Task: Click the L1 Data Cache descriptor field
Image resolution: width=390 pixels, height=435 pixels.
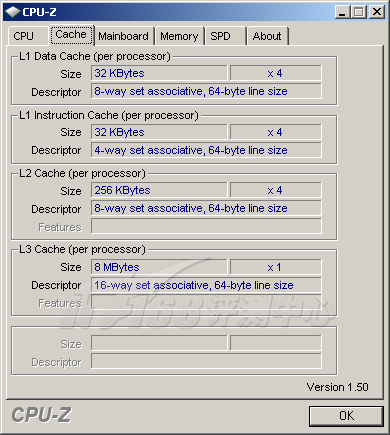Action: (206, 91)
